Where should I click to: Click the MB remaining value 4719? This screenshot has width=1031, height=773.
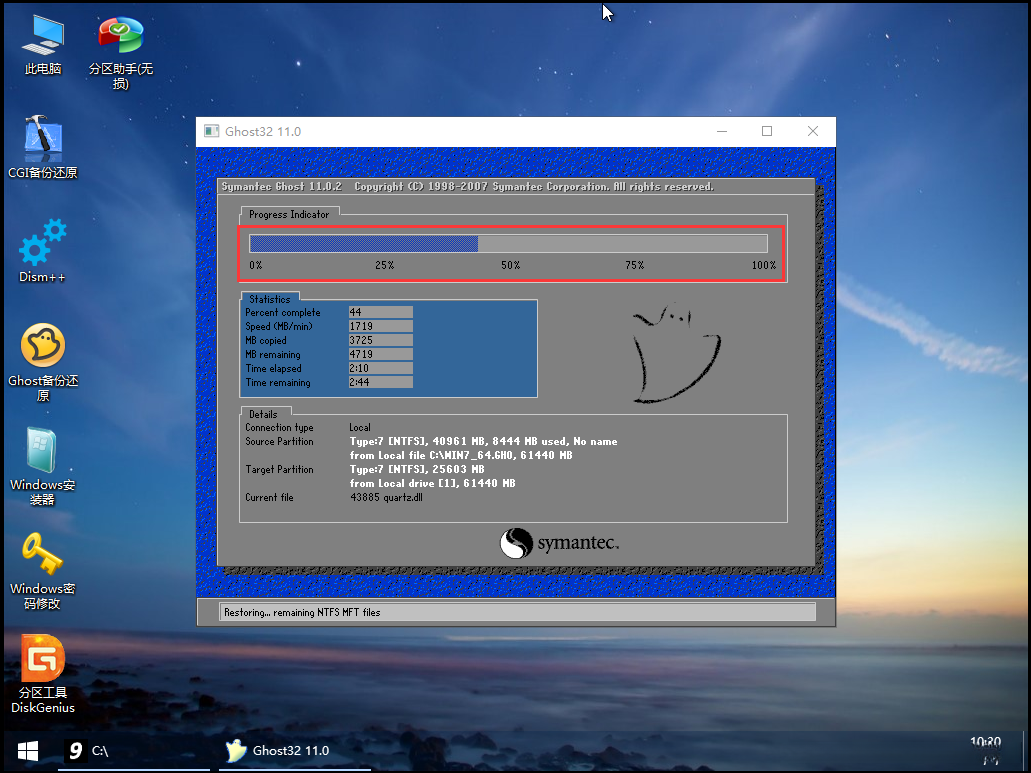381,354
